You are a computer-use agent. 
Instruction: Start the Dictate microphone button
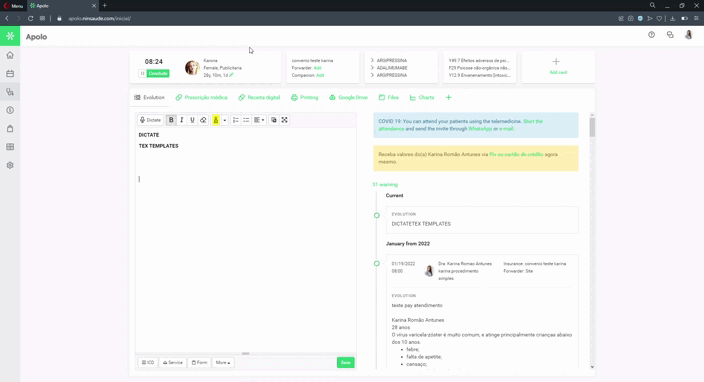tap(150, 120)
